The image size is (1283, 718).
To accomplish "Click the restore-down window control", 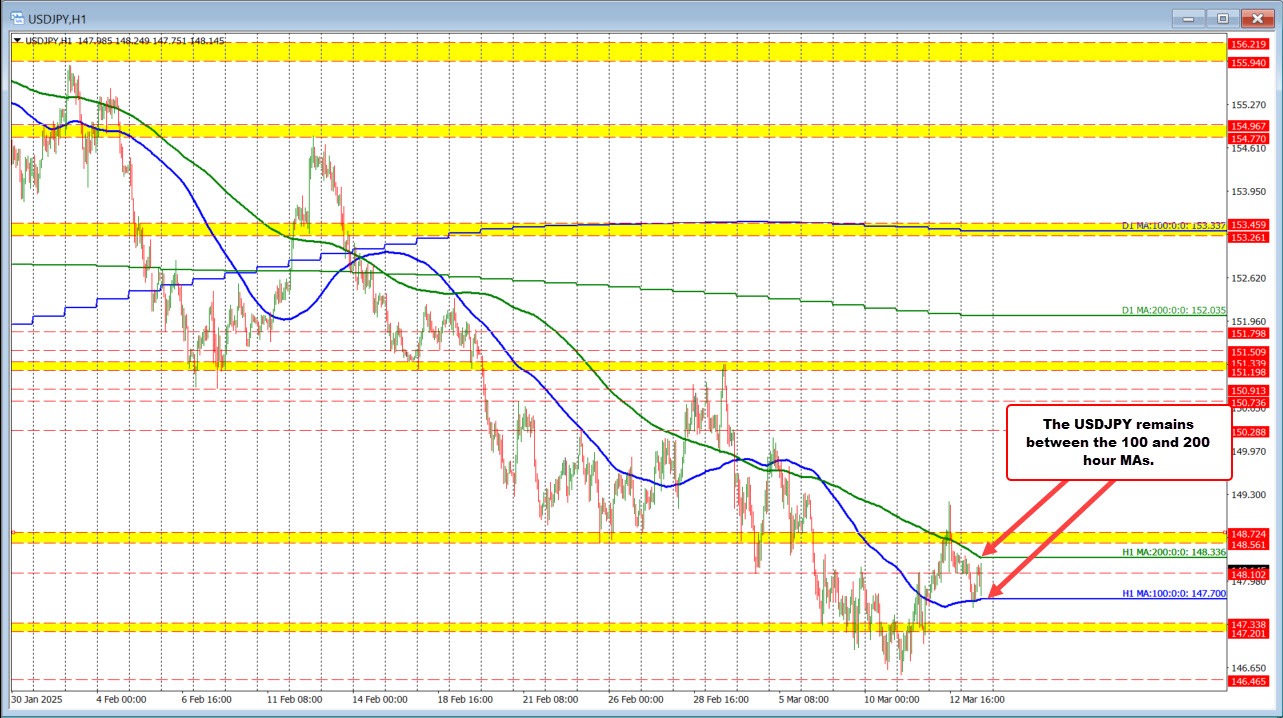I will click(x=1222, y=17).
